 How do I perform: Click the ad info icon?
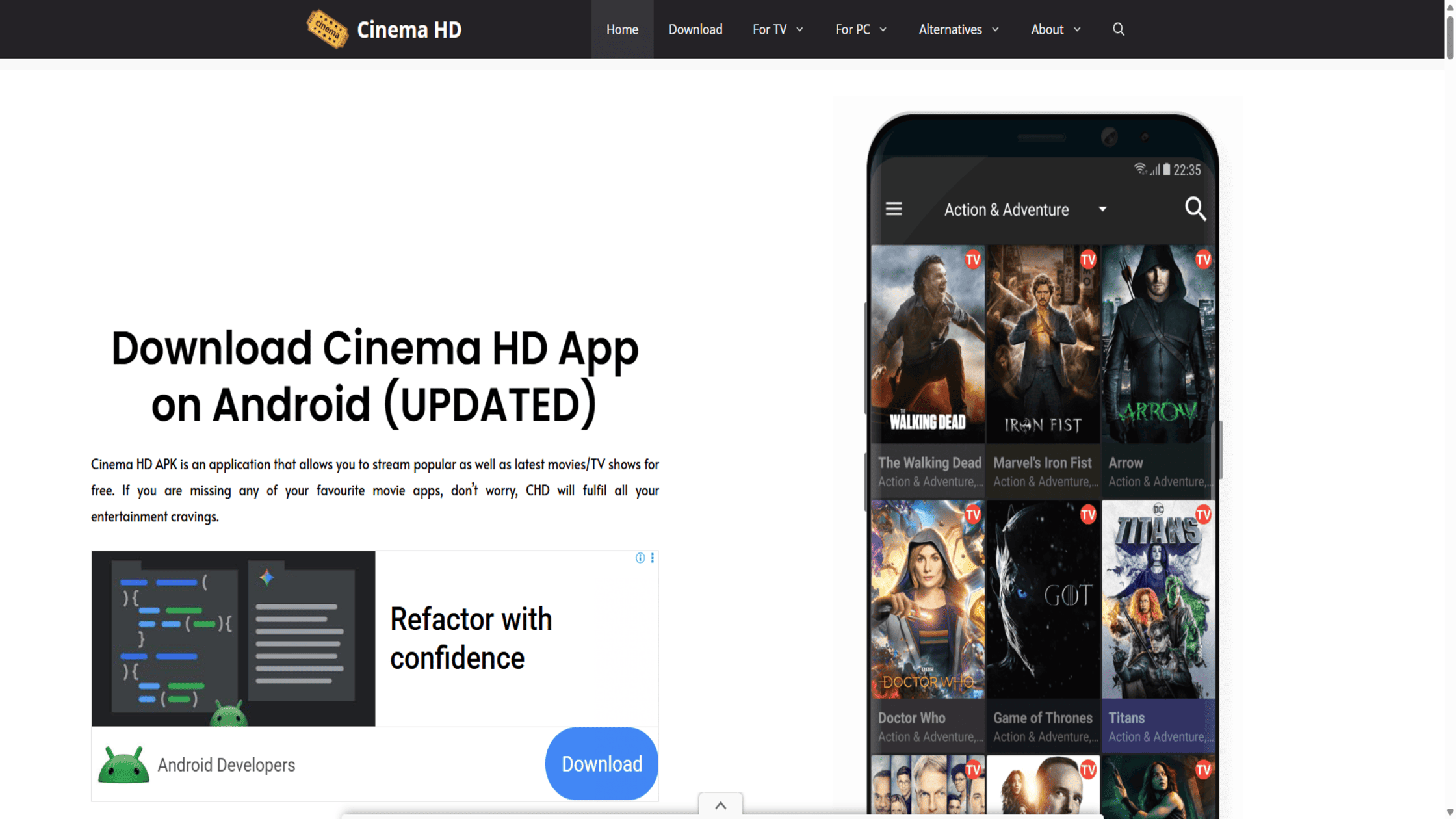coord(640,558)
